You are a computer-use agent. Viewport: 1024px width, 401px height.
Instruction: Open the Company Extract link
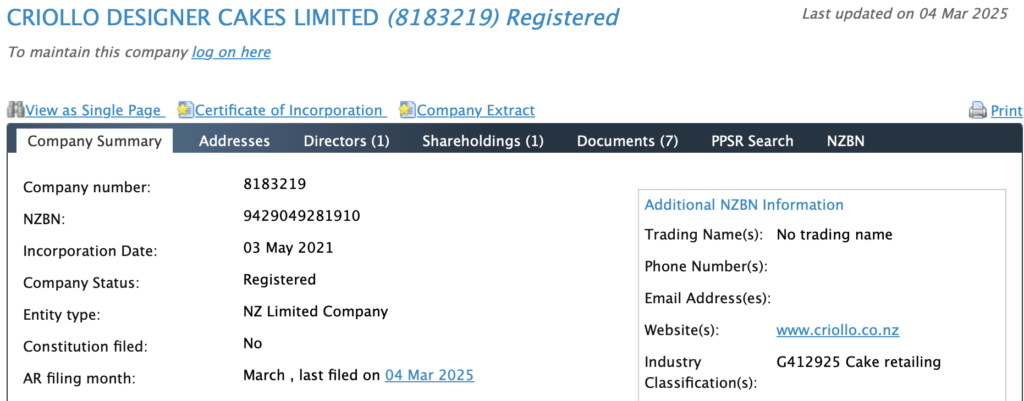(x=475, y=110)
